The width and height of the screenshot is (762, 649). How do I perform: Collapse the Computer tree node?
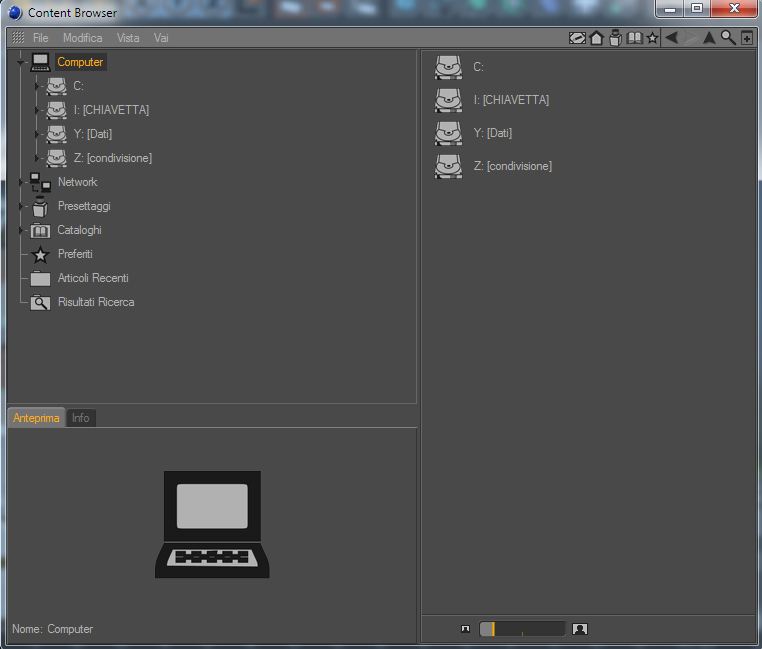pyautogui.click(x=20, y=62)
